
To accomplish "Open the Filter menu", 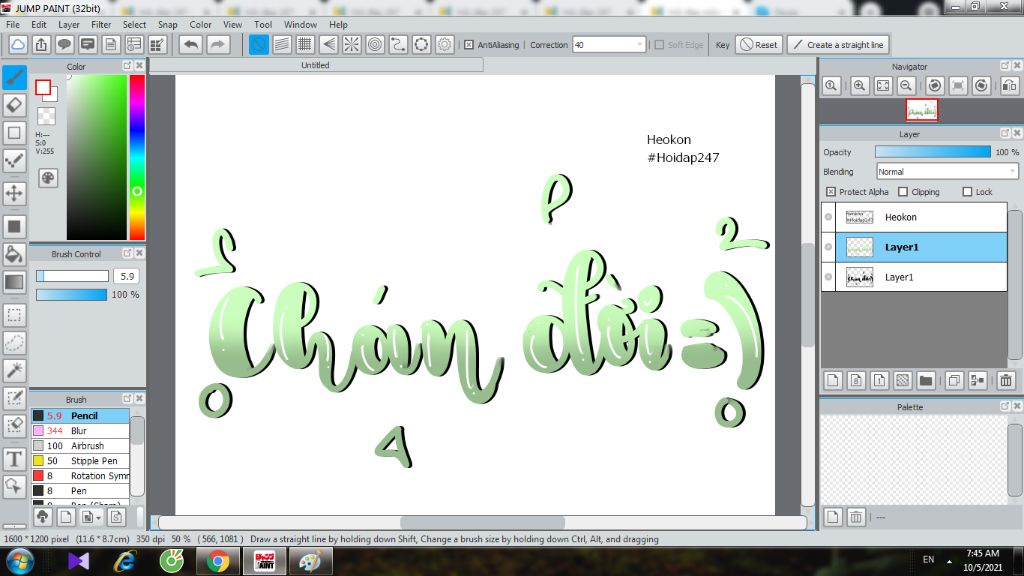I will [x=101, y=24].
